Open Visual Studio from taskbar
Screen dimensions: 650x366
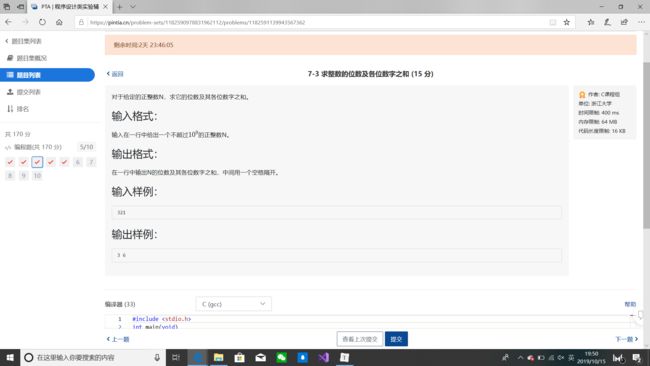(x=323, y=357)
